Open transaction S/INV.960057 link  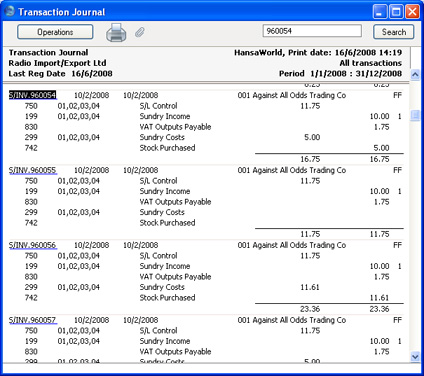(x=32, y=320)
